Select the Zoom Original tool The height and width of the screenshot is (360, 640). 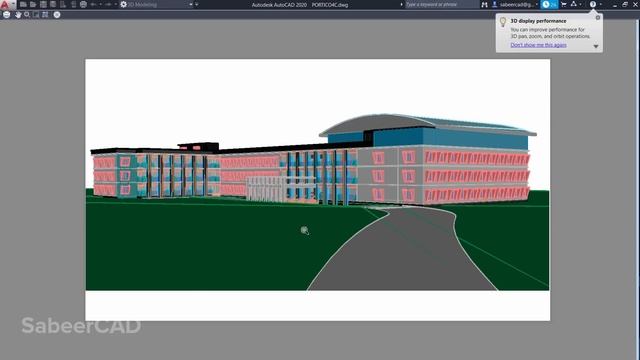45,15
